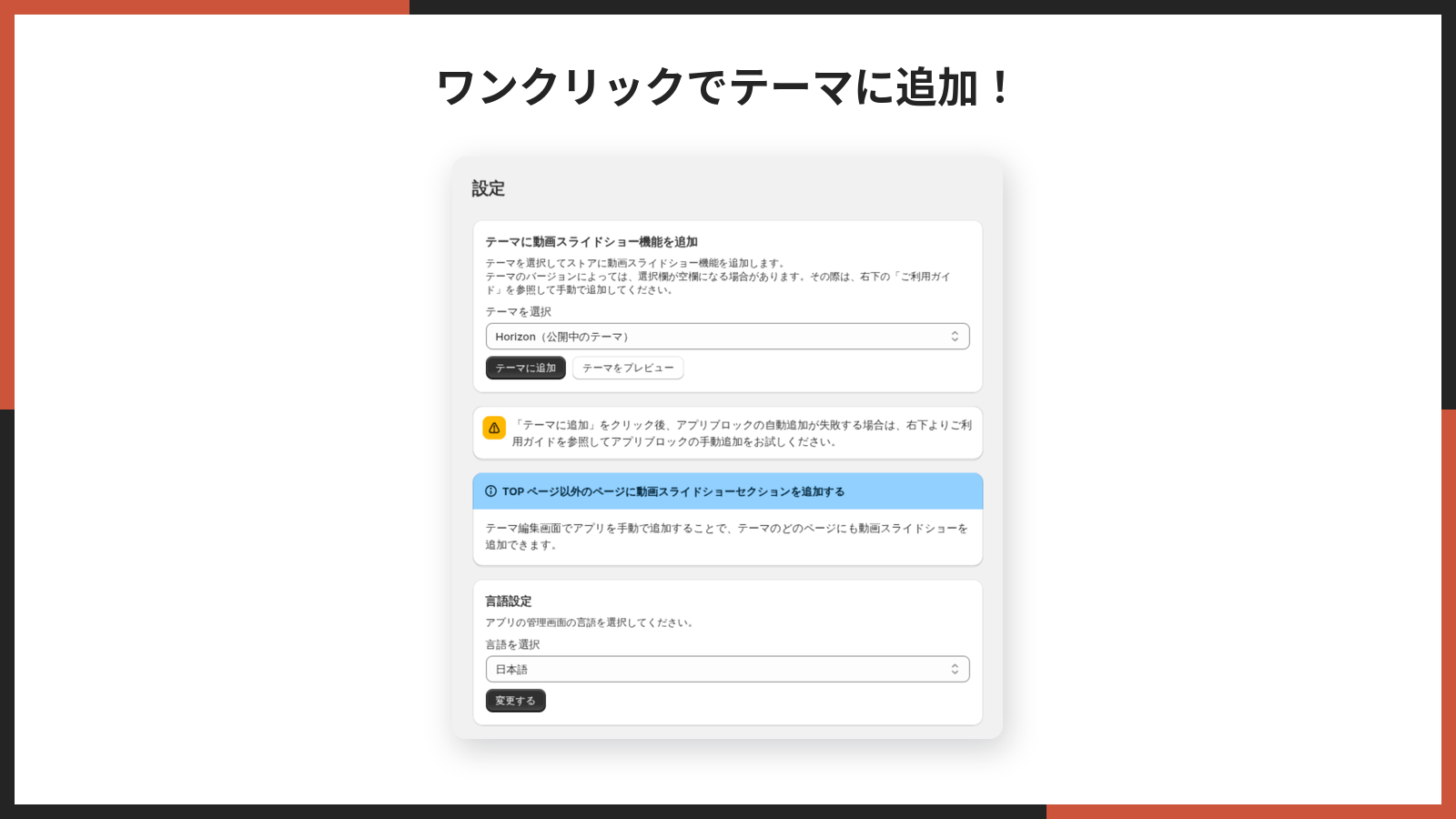The image size is (1456, 819).
Task: Click the info circle icon in blue banner
Action: coord(490,491)
